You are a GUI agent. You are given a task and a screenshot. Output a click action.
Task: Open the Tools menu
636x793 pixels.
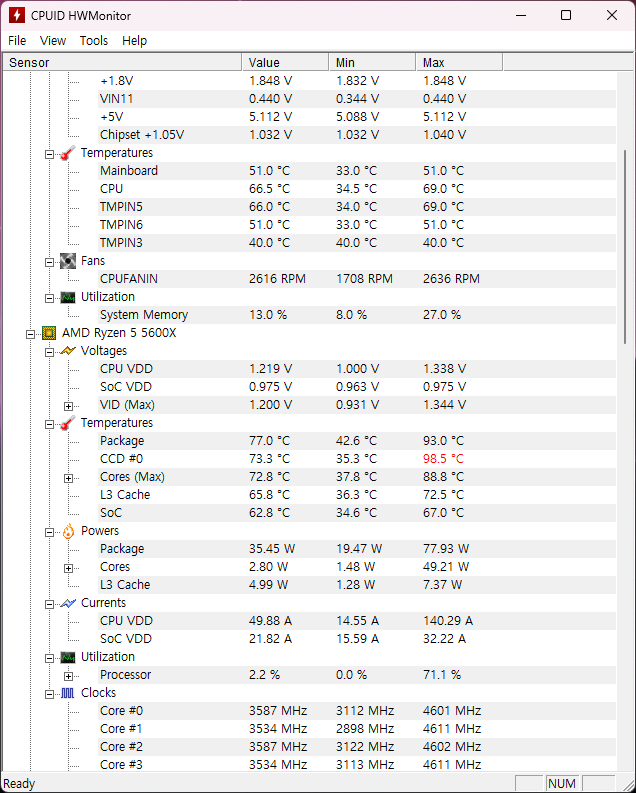(94, 41)
